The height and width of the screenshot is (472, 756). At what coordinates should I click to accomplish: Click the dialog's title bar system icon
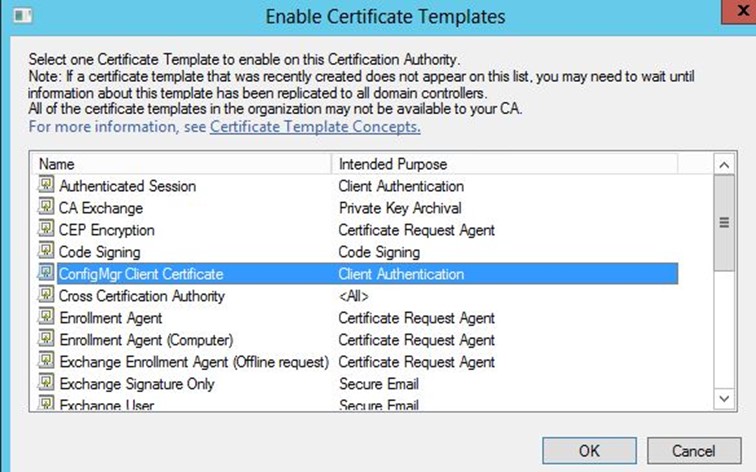pos(22,16)
